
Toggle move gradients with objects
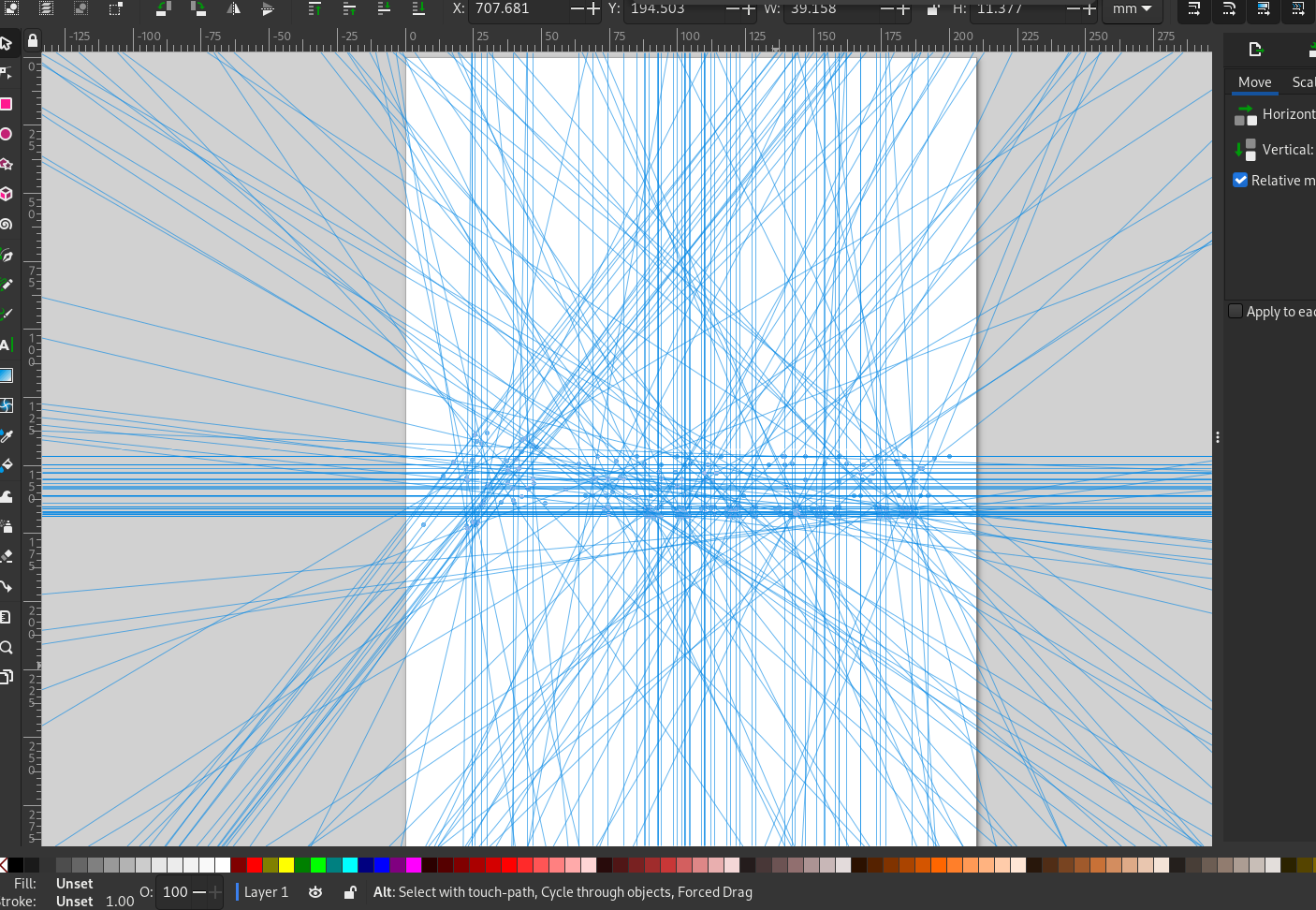pos(1264,8)
